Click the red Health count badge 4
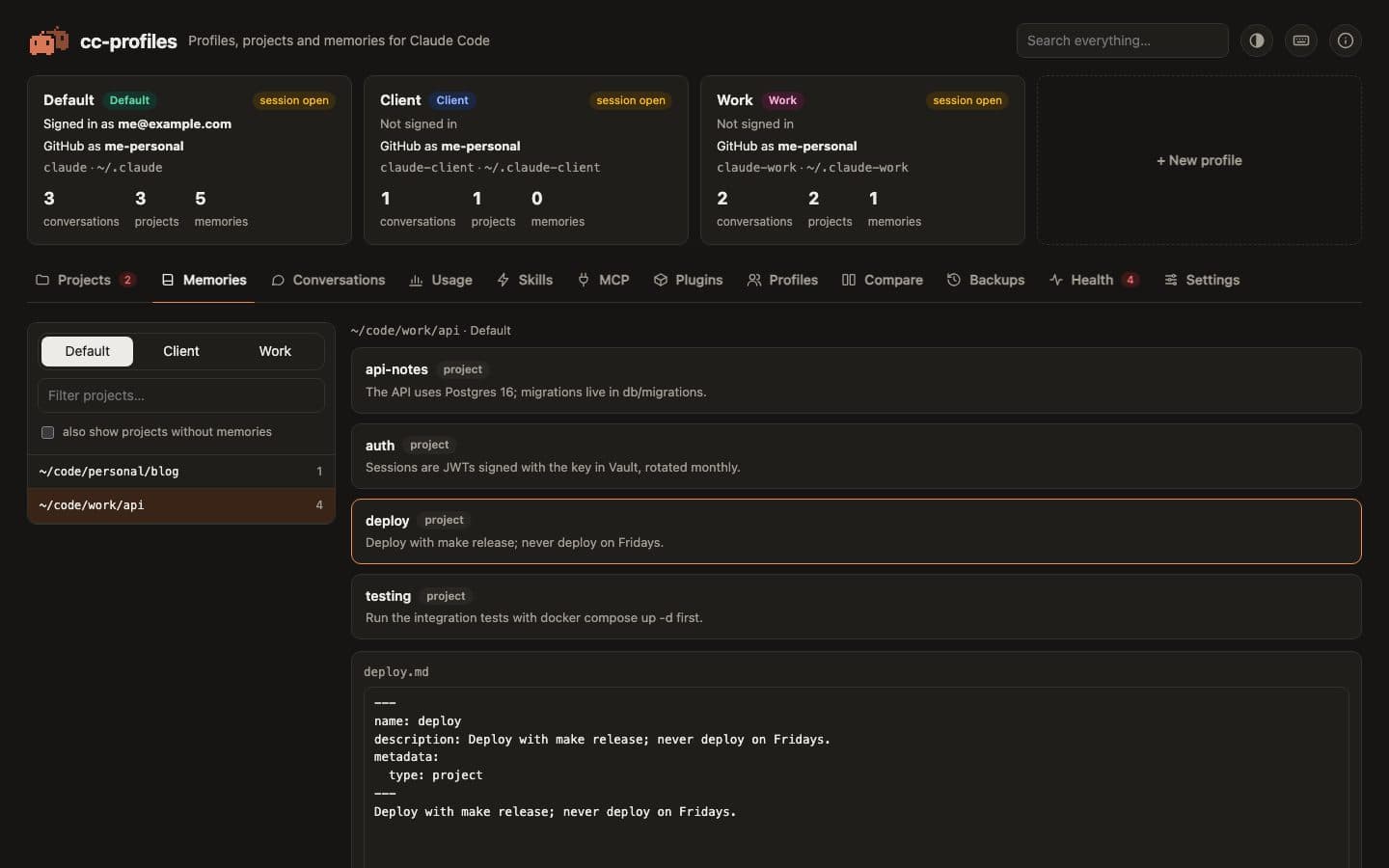 coord(1130,280)
